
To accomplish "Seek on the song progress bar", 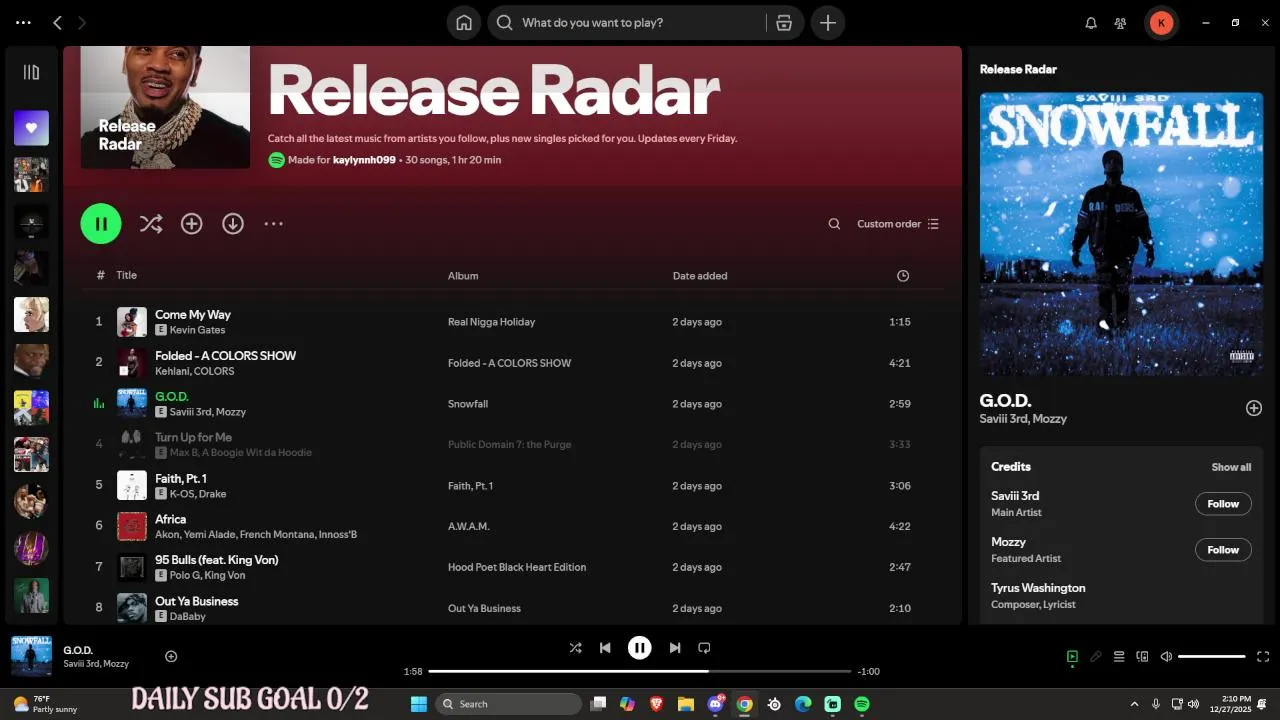I will 640,672.
